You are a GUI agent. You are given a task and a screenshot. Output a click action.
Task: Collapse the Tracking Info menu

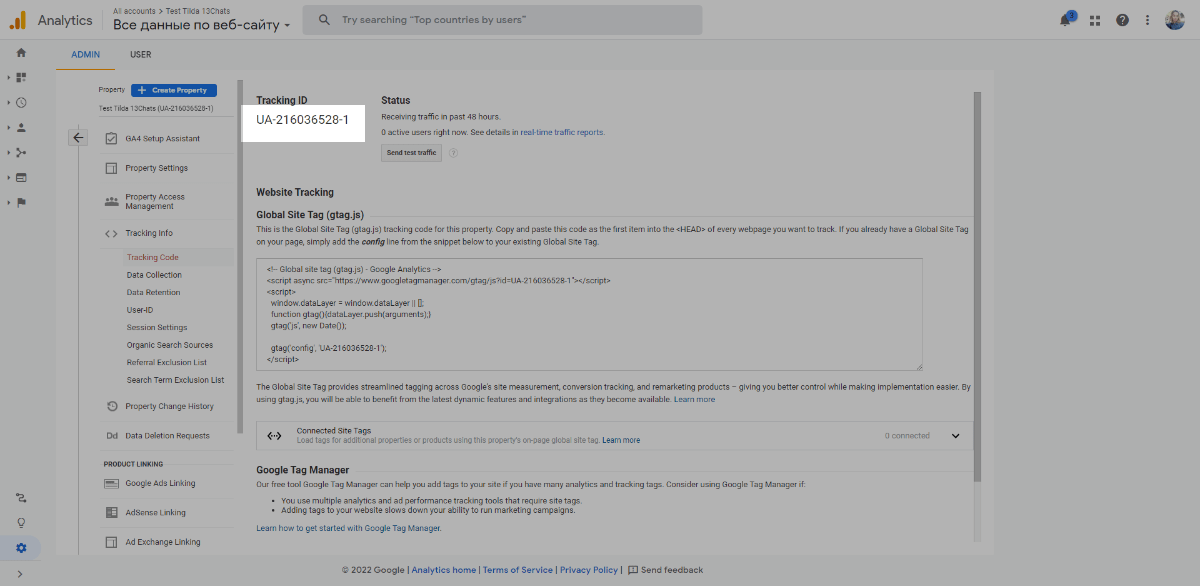[x=148, y=233]
